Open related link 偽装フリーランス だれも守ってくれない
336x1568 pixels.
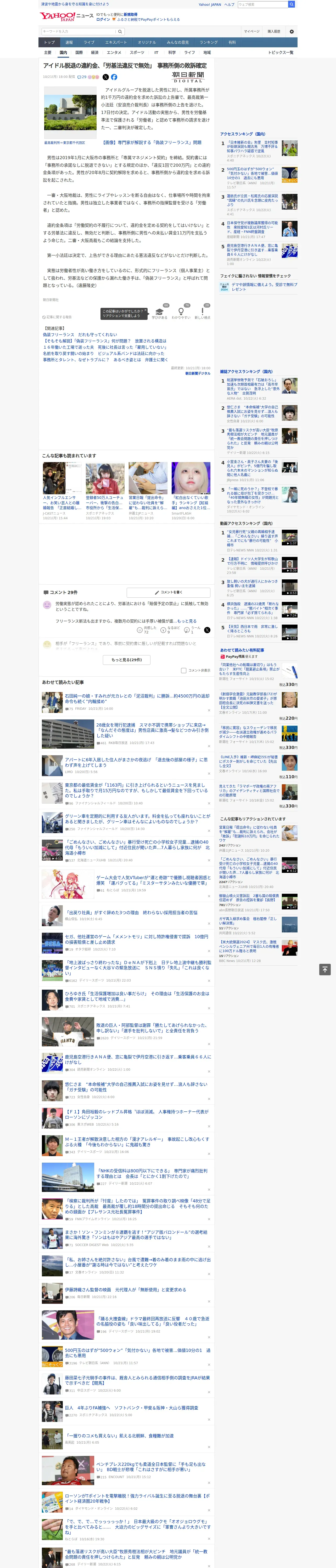[79, 335]
